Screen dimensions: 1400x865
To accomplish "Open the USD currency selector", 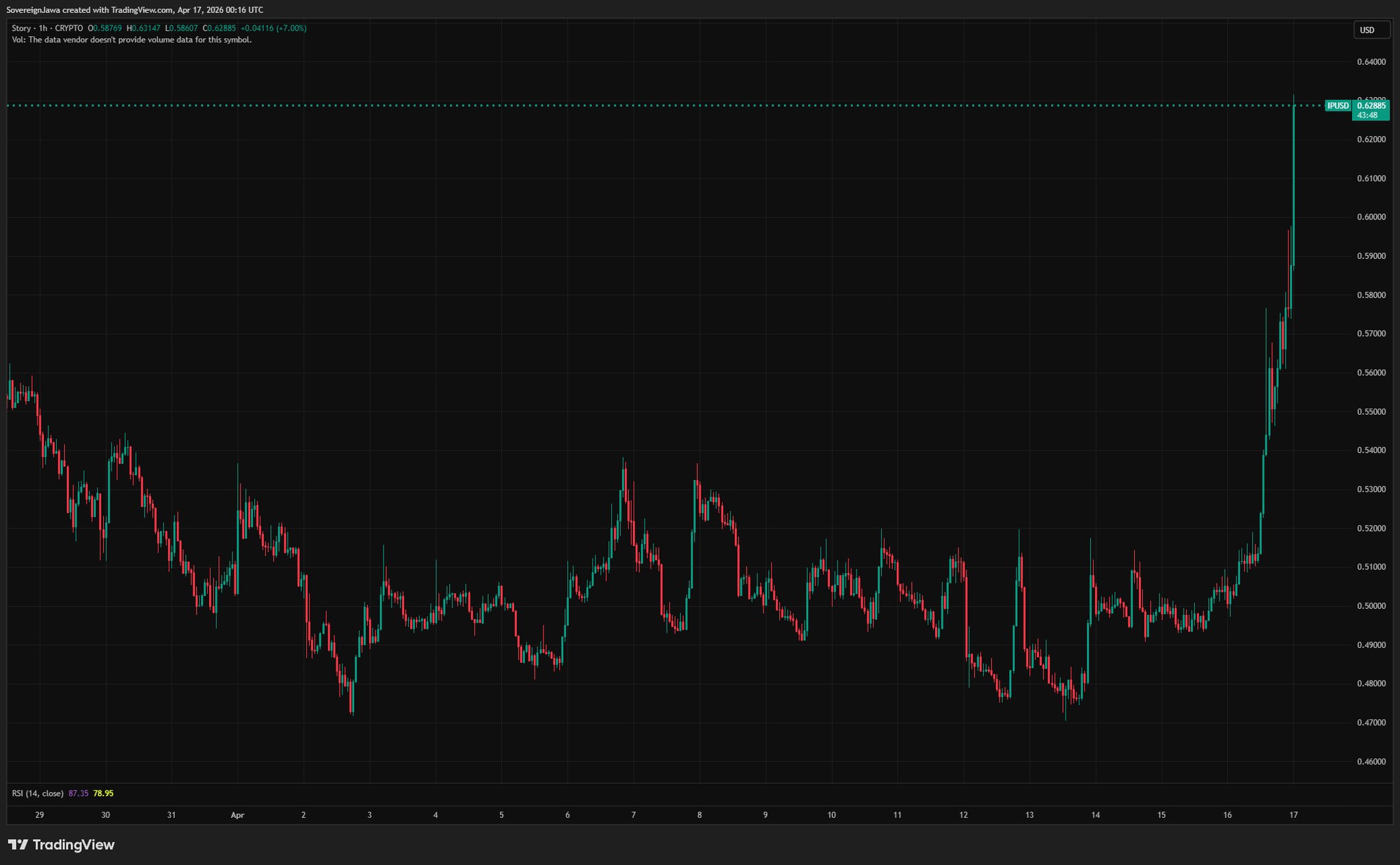I will pyautogui.click(x=1371, y=30).
